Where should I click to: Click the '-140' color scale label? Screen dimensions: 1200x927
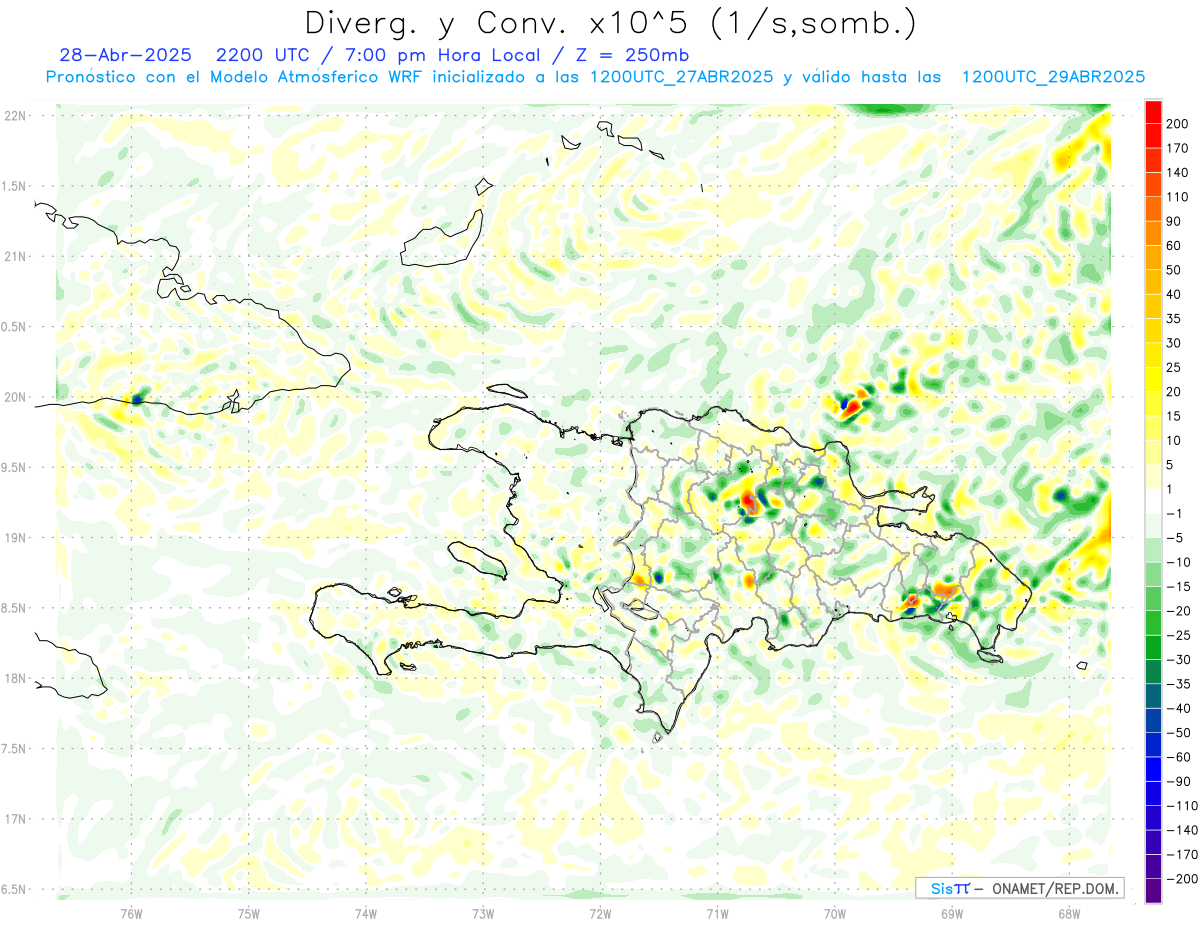coord(1180,830)
